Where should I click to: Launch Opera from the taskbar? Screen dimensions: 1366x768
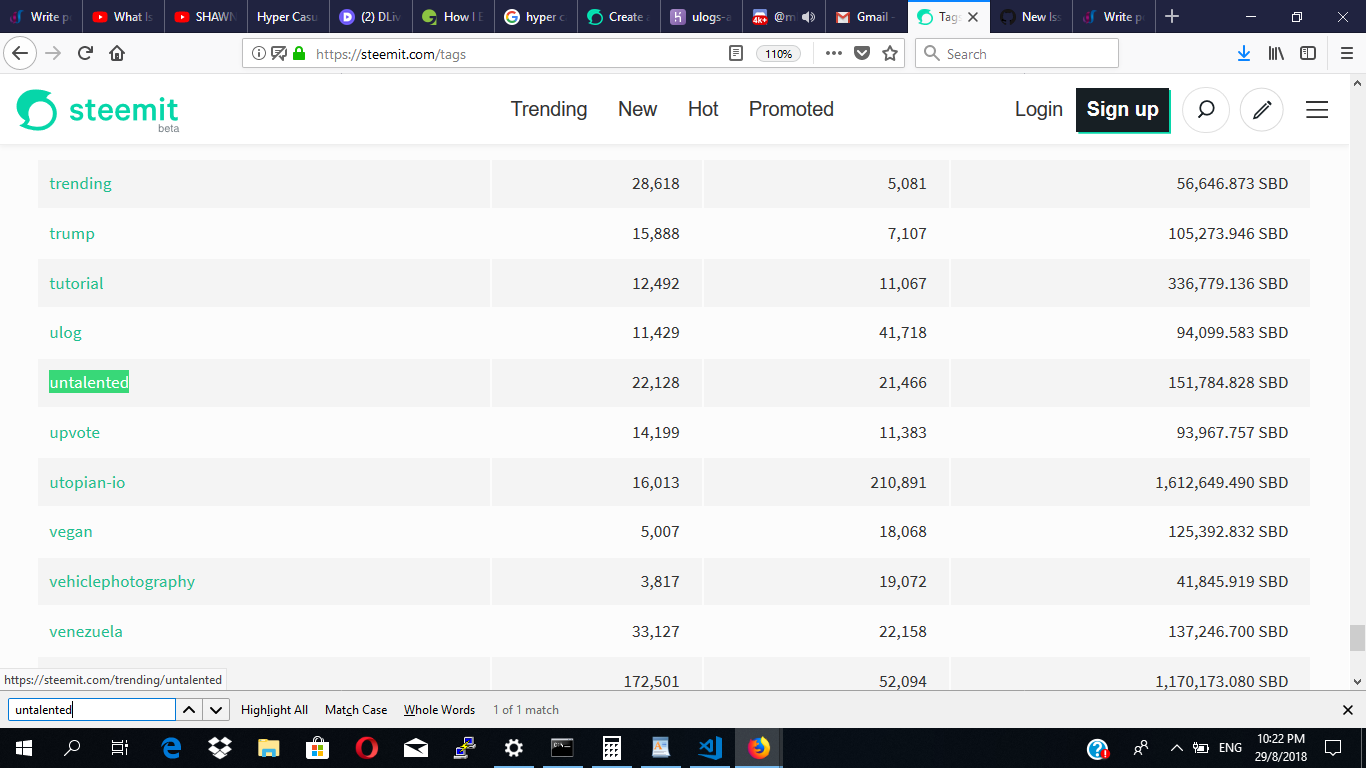366,747
